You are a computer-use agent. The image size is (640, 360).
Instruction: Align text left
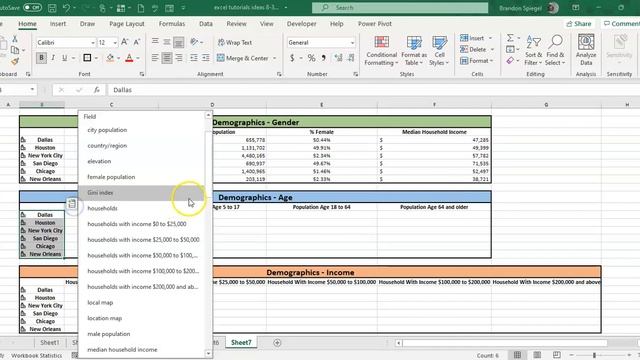click(x=155, y=58)
